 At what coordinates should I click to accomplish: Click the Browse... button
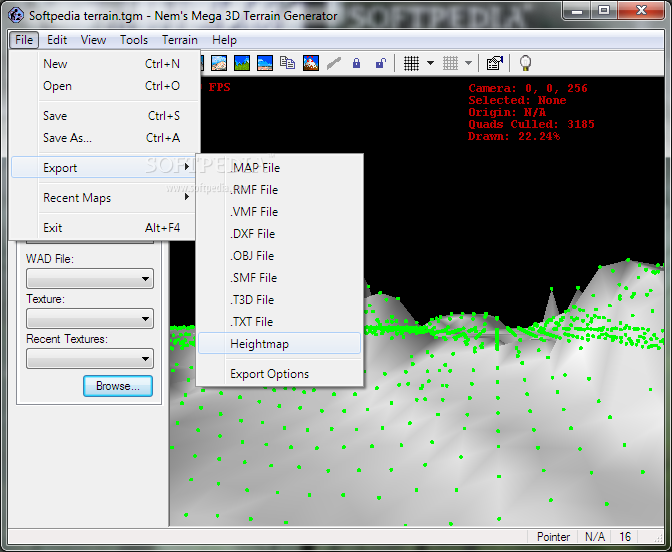coord(118,386)
